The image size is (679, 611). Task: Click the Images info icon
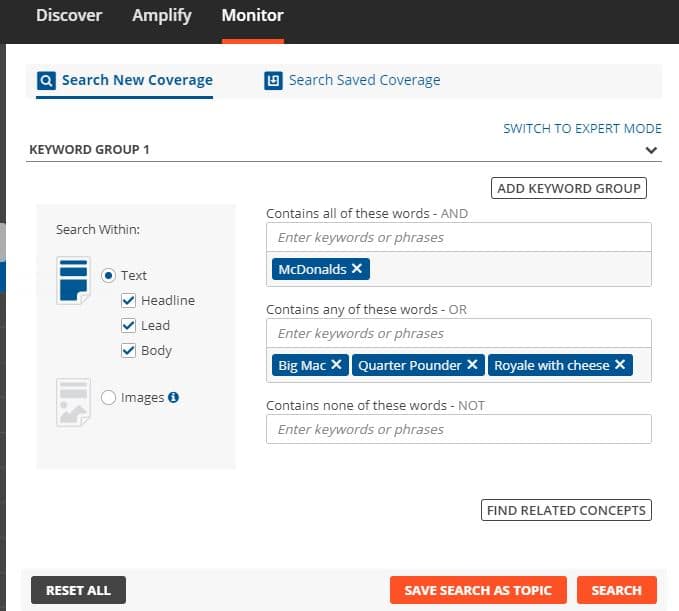click(x=173, y=397)
